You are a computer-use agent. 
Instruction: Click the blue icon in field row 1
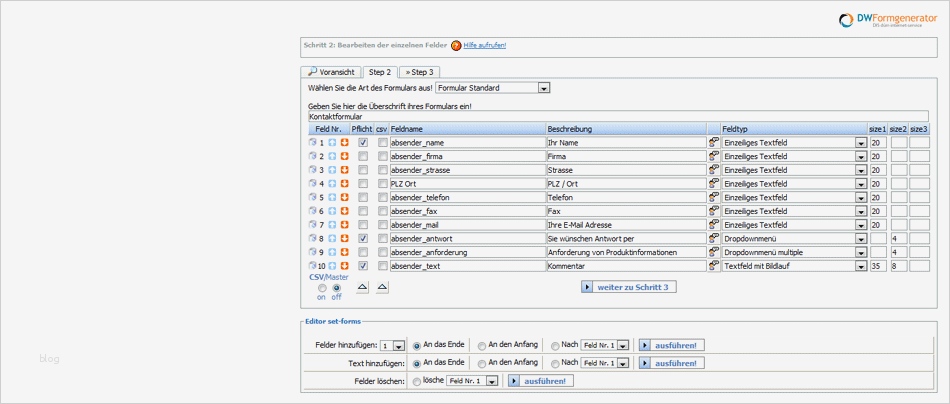click(332, 143)
